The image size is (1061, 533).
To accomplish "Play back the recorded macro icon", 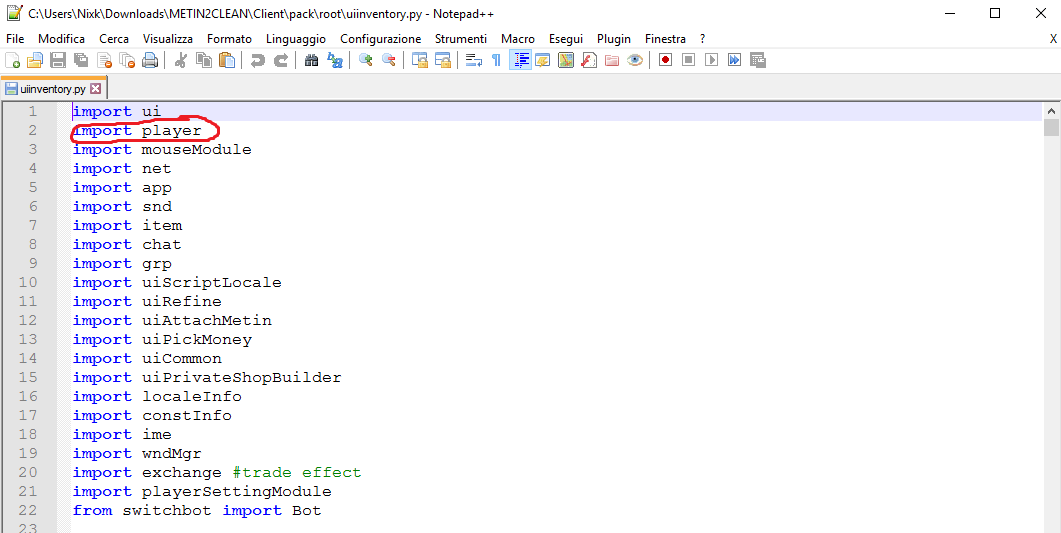I will (x=711, y=60).
